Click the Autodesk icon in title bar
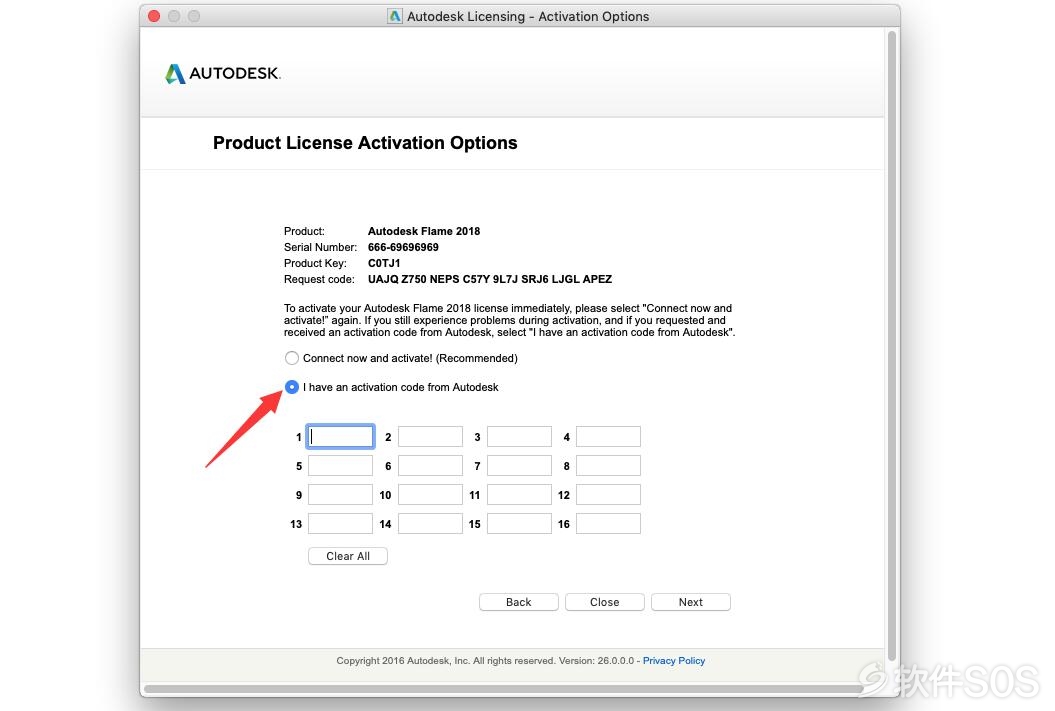The image size is (1055, 711). coord(395,16)
